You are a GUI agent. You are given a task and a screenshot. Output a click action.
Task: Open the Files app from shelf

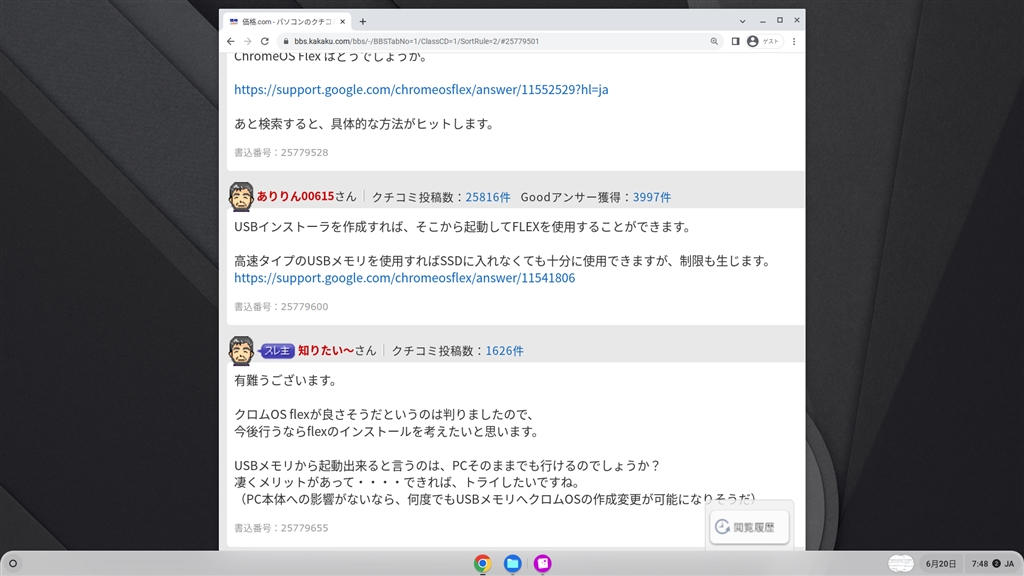click(513, 563)
